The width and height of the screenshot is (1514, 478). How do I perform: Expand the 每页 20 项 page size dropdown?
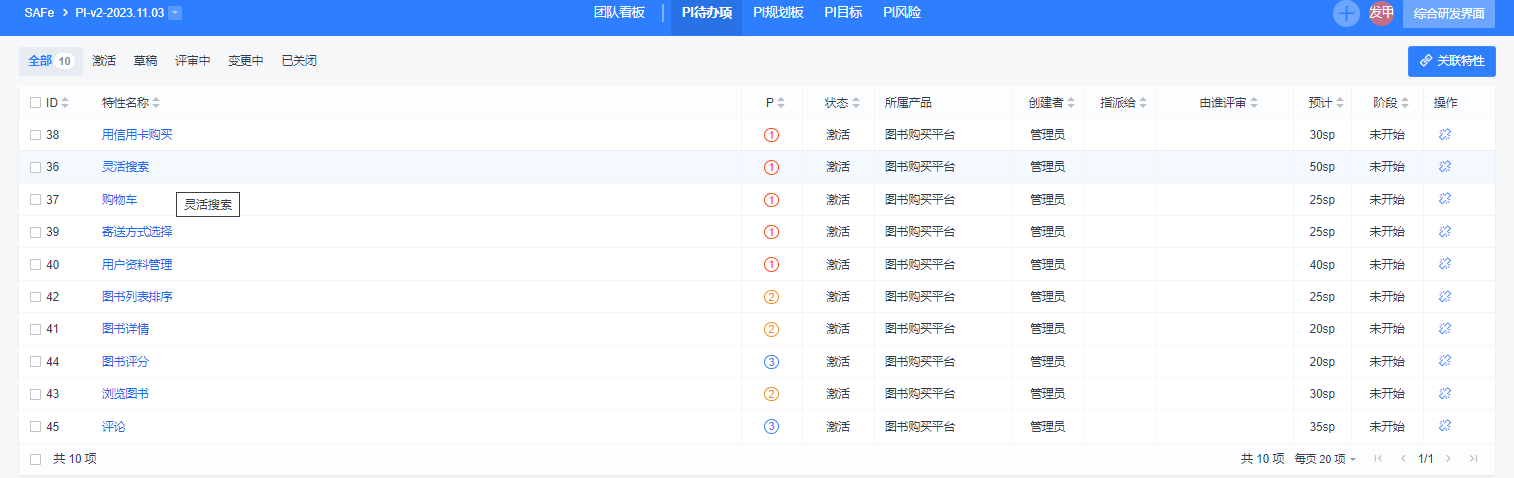[x=1325, y=459]
